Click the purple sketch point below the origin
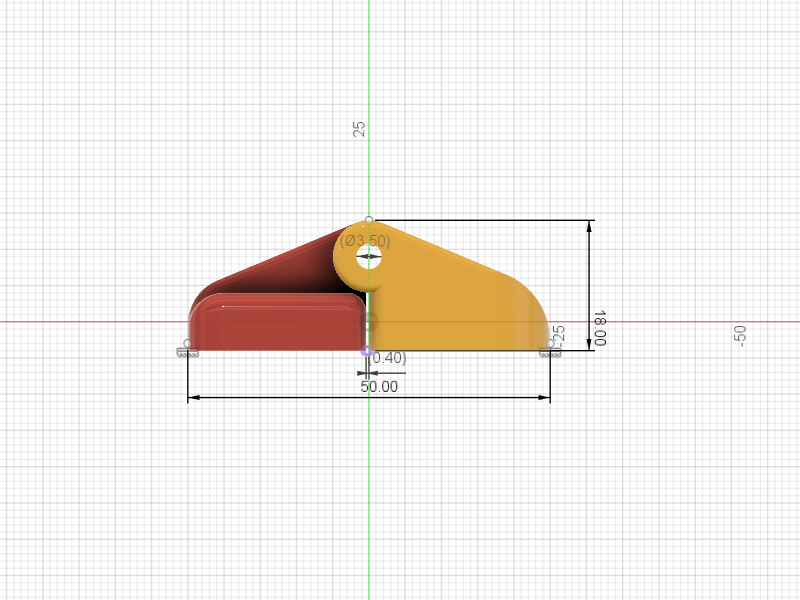Viewport: 800px width, 600px height. 368,351
